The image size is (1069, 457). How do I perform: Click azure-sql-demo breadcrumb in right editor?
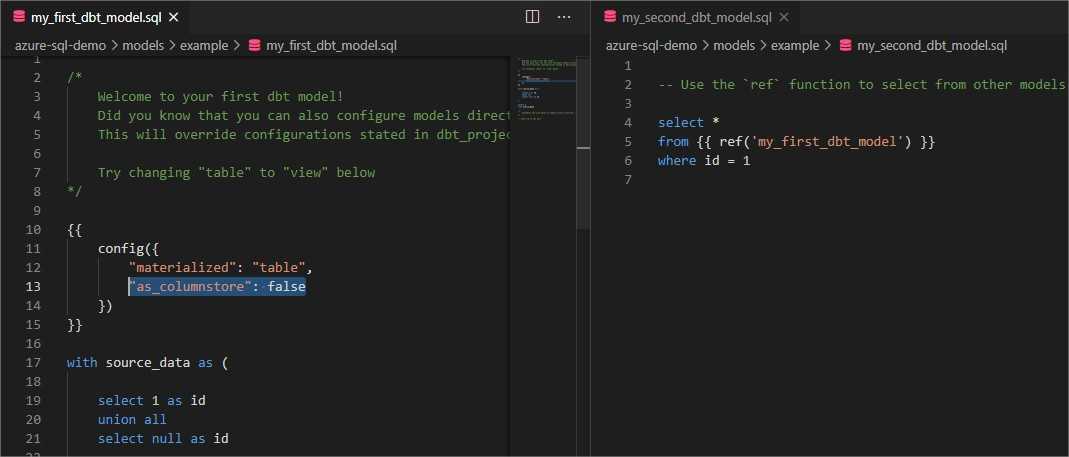(651, 46)
